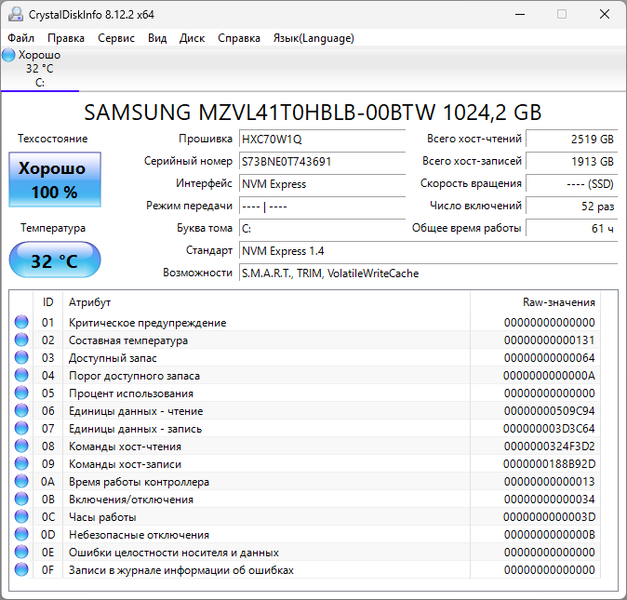Image resolution: width=627 pixels, height=600 pixels.
Task: Click the blue status orb beside Хорошо drive C:
Action: click(x=8, y=55)
